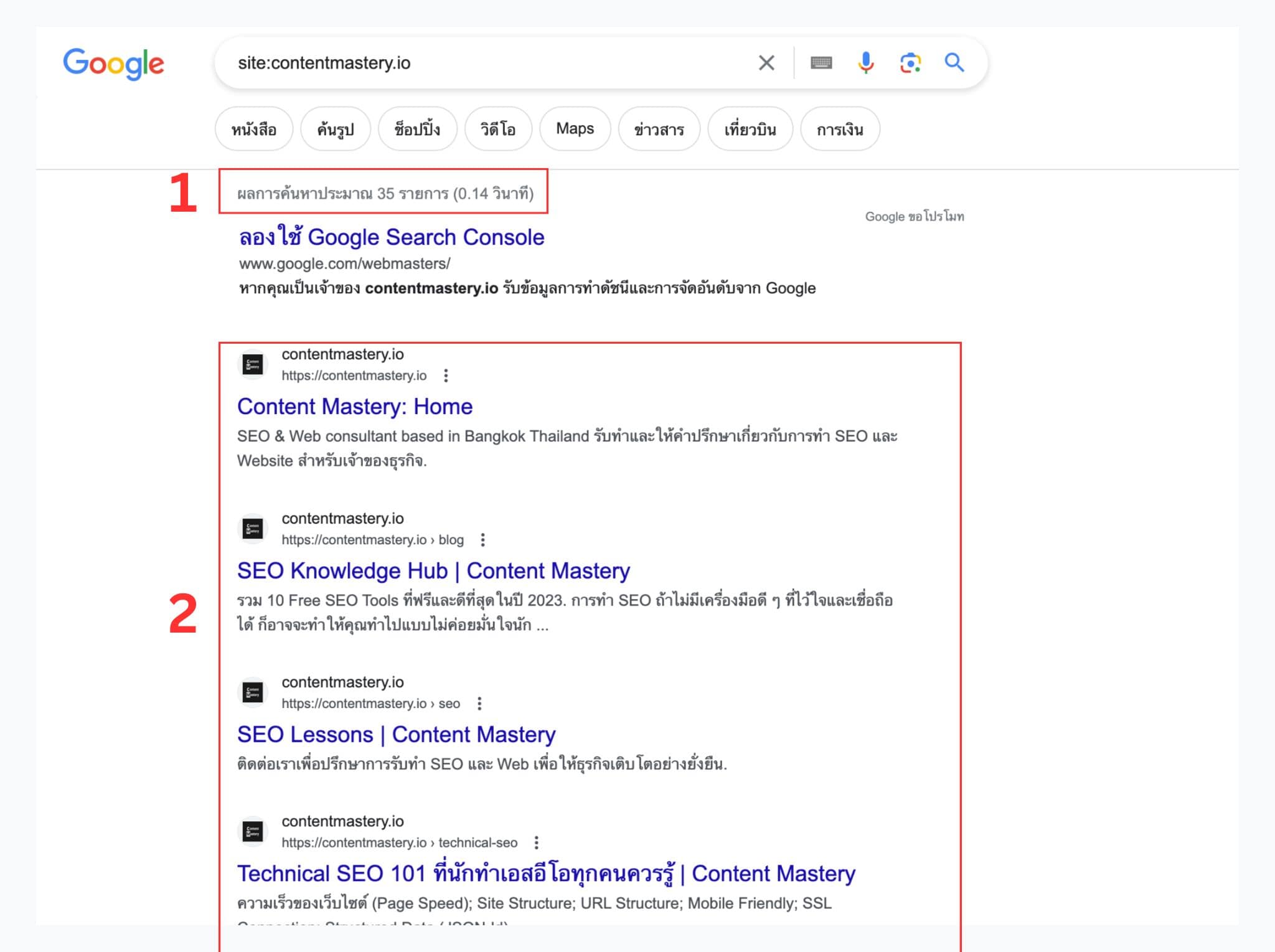Screen dimensions: 1275x952
Task: Open three-dot menu beside the blog URL
Action: [x=482, y=540]
